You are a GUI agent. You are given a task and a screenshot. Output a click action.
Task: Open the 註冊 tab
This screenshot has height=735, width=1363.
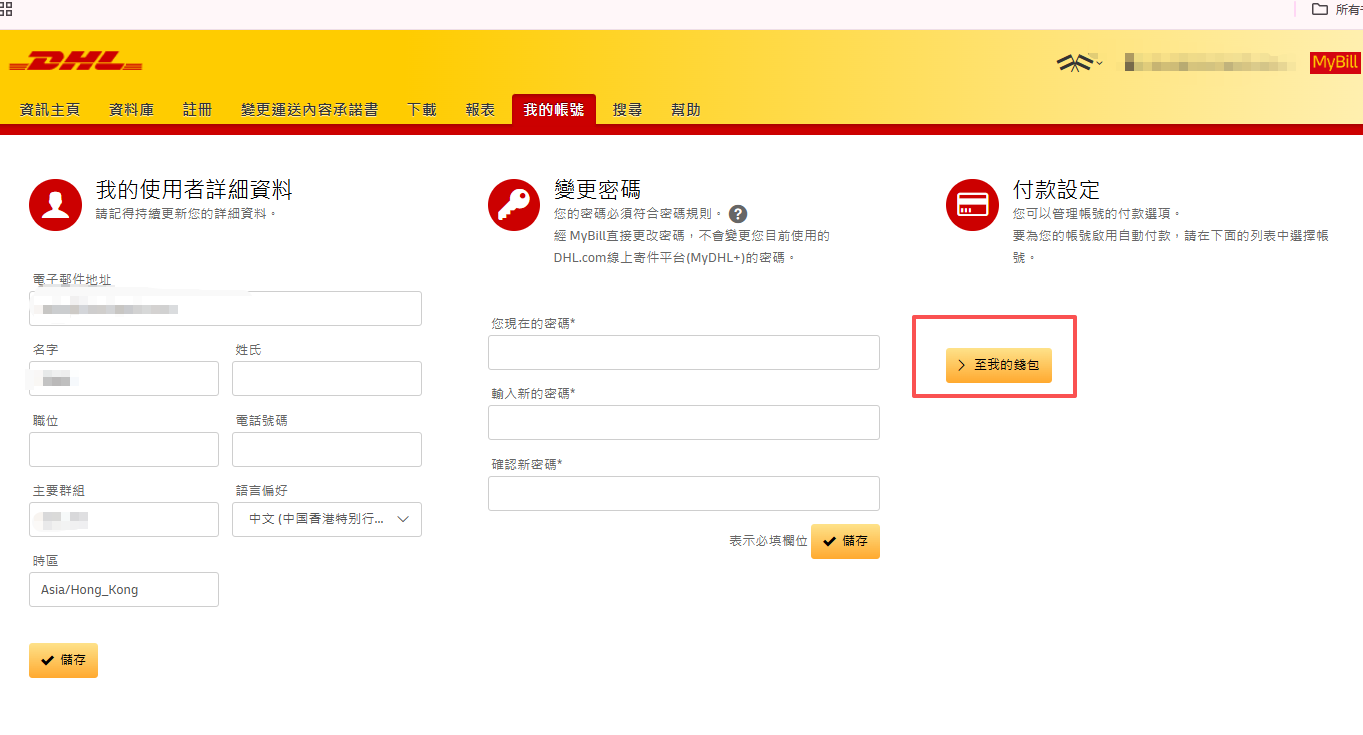tap(197, 110)
